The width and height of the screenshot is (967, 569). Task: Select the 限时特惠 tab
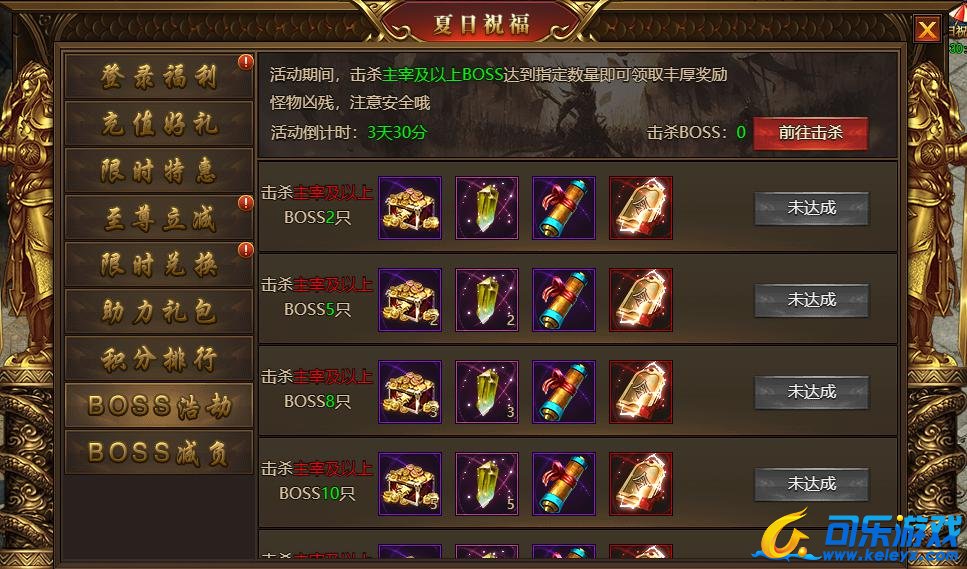pos(158,170)
